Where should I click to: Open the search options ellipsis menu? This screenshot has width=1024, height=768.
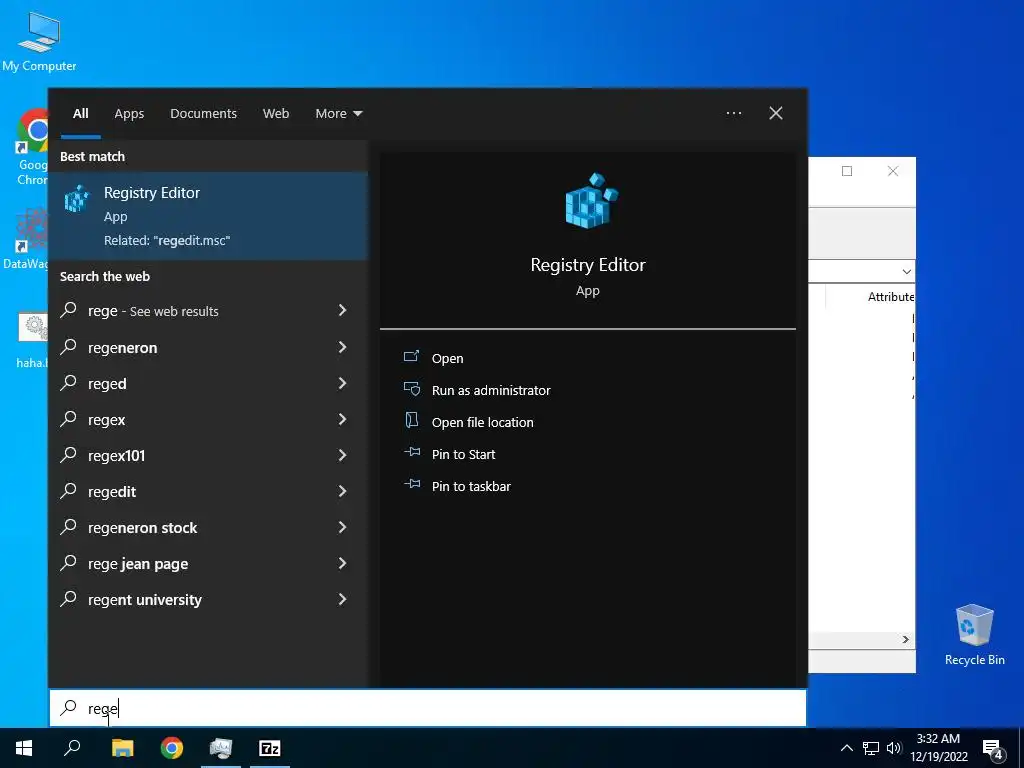tap(733, 113)
